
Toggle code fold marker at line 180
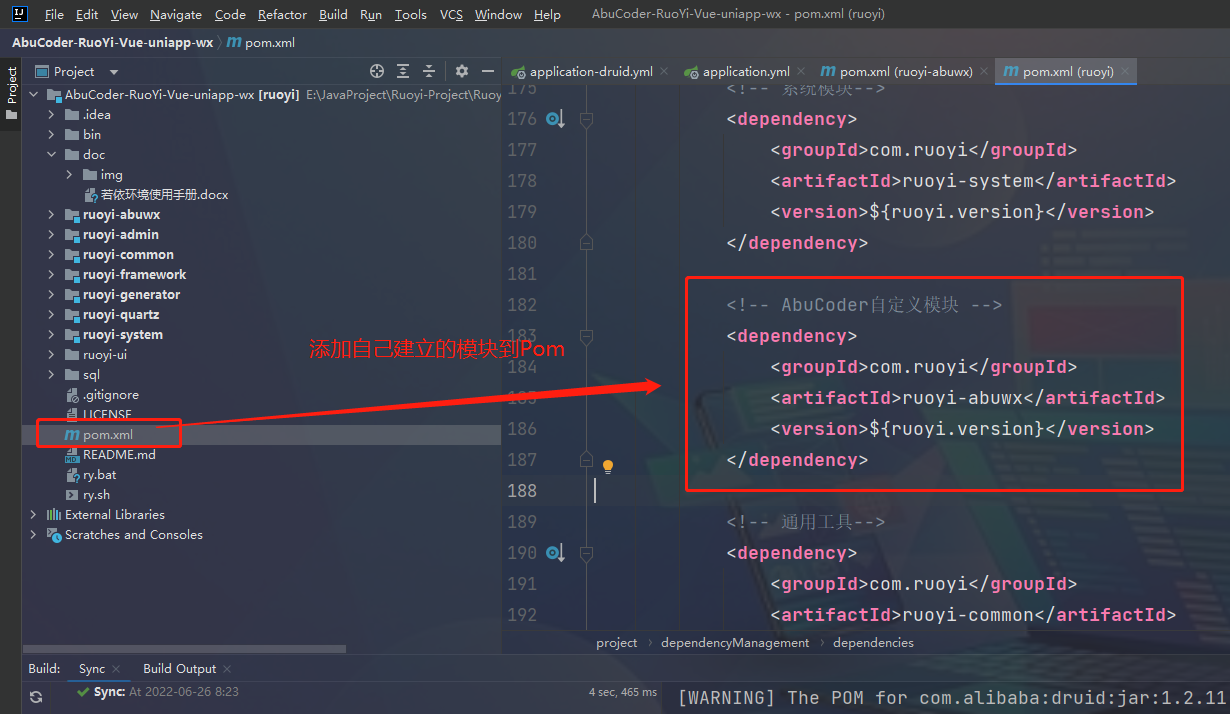coord(587,242)
